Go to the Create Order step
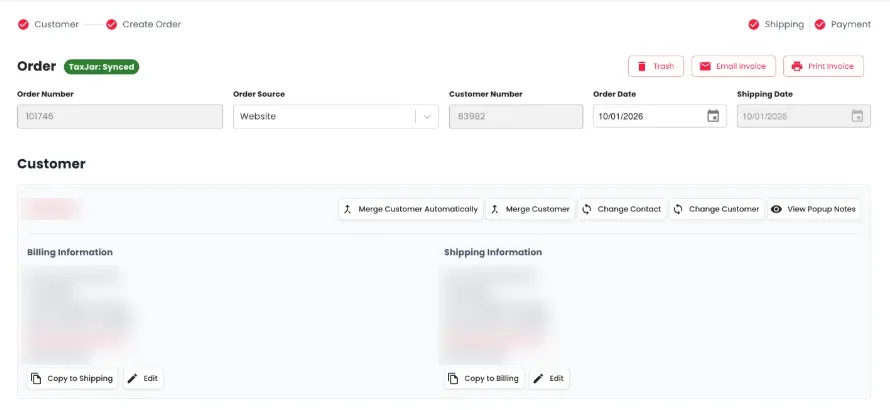 (x=144, y=24)
